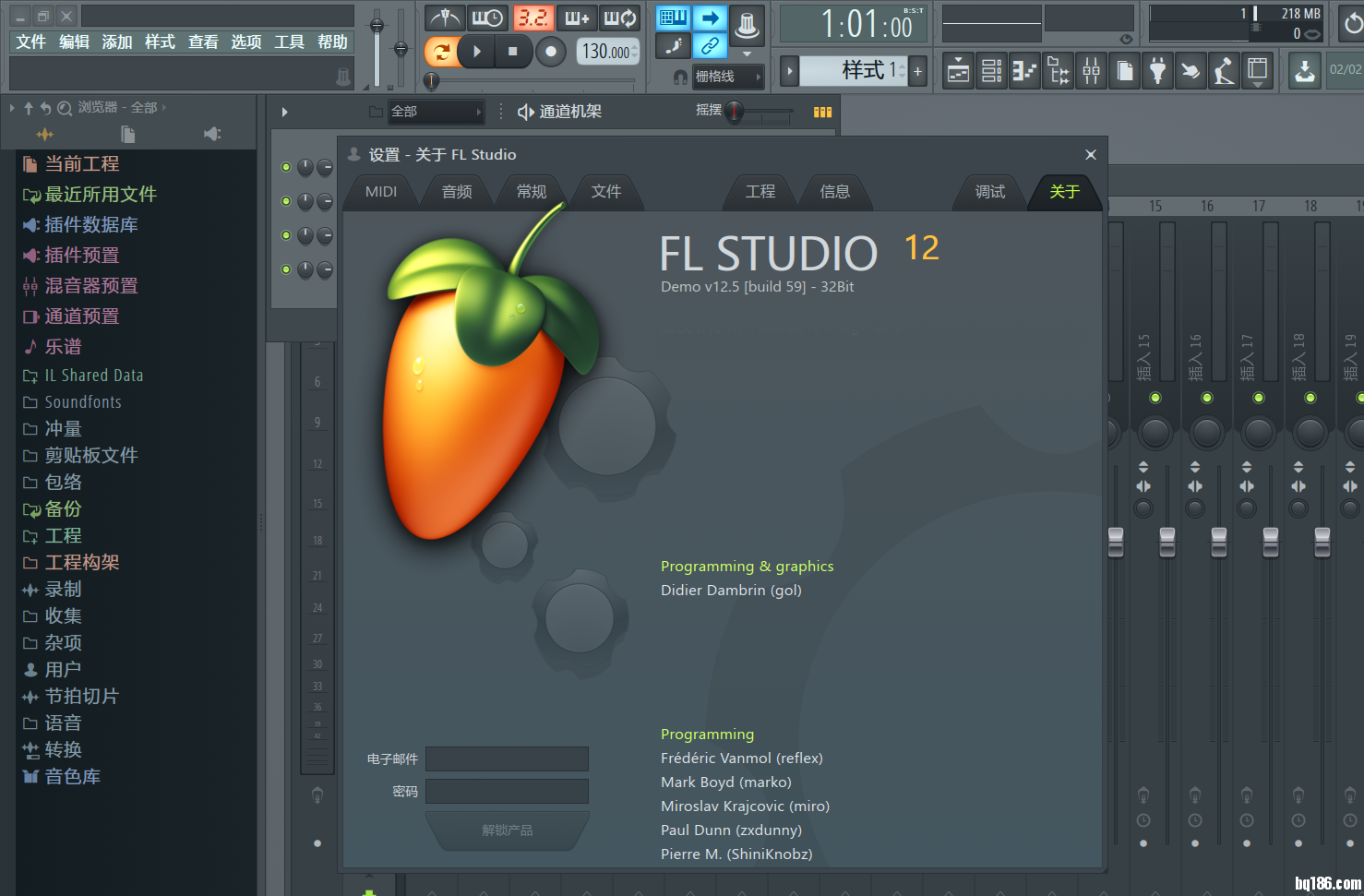Viewport: 1364px width, 896px height.
Task: Open the project picker page icon
Action: (x=1125, y=70)
